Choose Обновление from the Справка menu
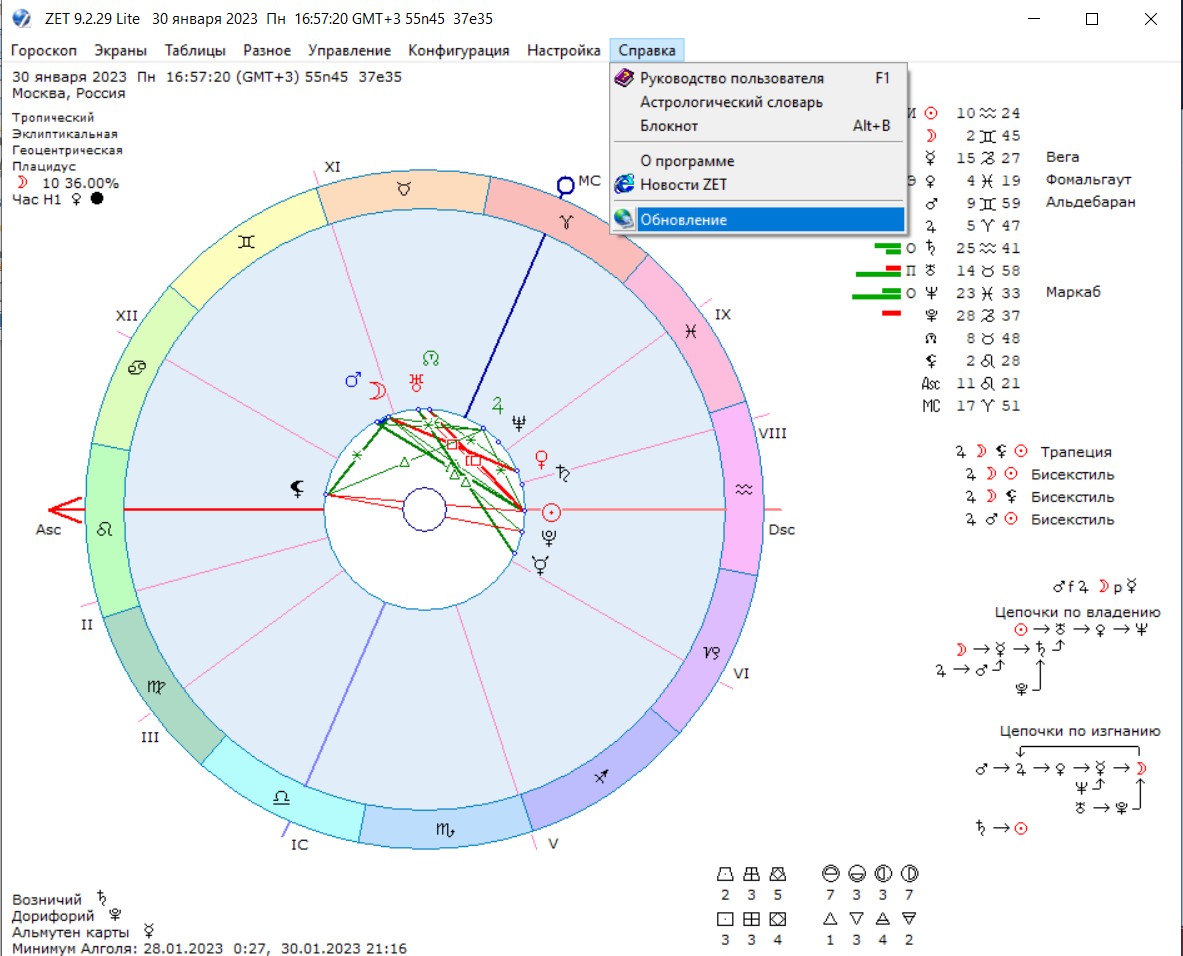The width and height of the screenshot is (1183, 956). [684, 220]
